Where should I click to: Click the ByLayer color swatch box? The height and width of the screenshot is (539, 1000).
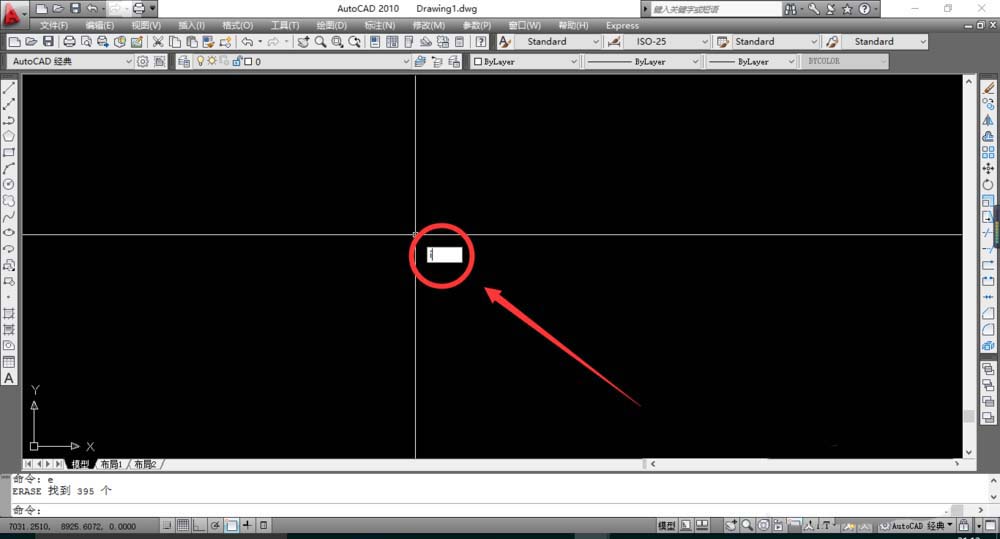478,61
